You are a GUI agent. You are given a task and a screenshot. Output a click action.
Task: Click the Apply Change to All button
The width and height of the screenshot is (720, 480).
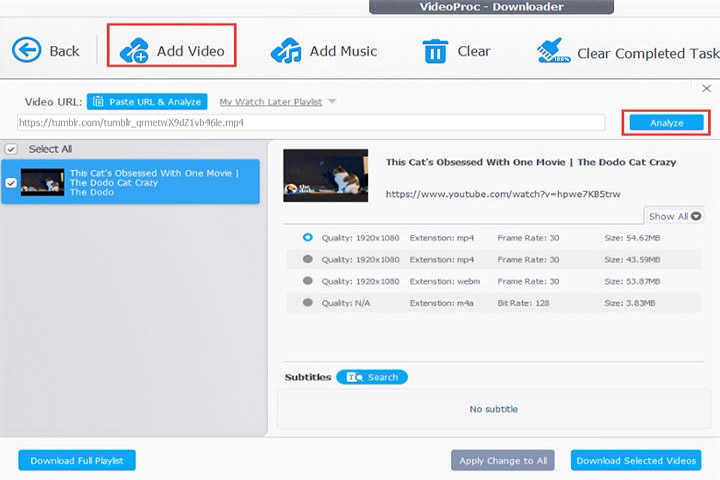503,460
